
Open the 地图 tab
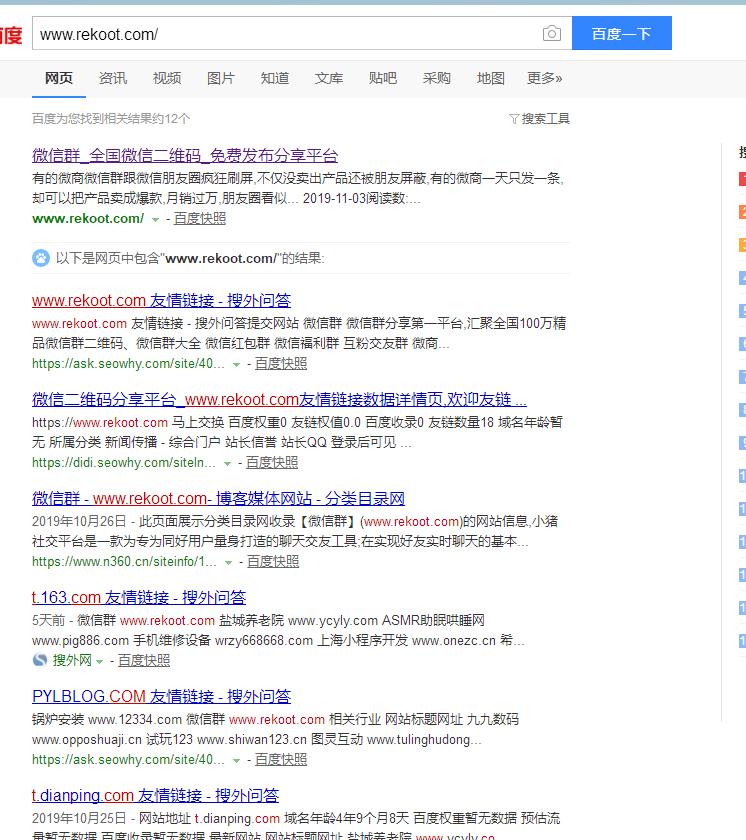491,78
